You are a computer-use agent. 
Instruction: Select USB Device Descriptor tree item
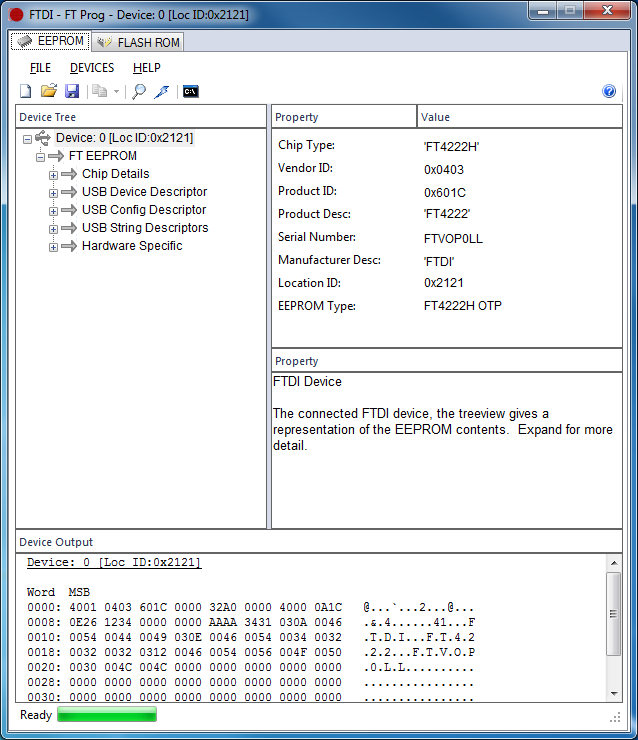click(144, 192)
